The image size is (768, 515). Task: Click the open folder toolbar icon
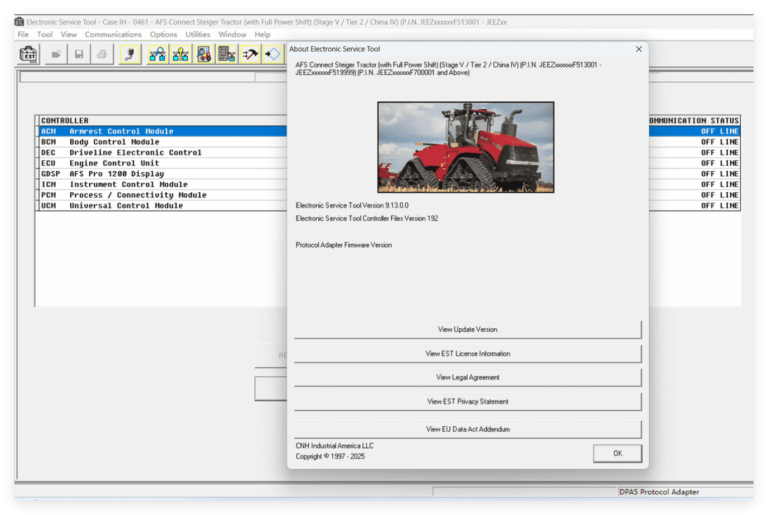point(56,54)
